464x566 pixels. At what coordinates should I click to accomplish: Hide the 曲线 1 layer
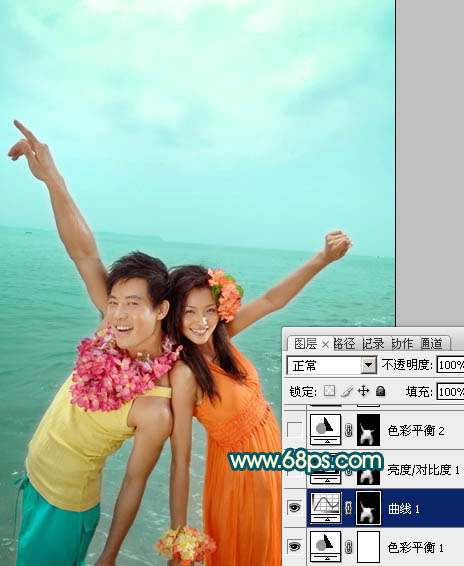[x=295, y=508]
